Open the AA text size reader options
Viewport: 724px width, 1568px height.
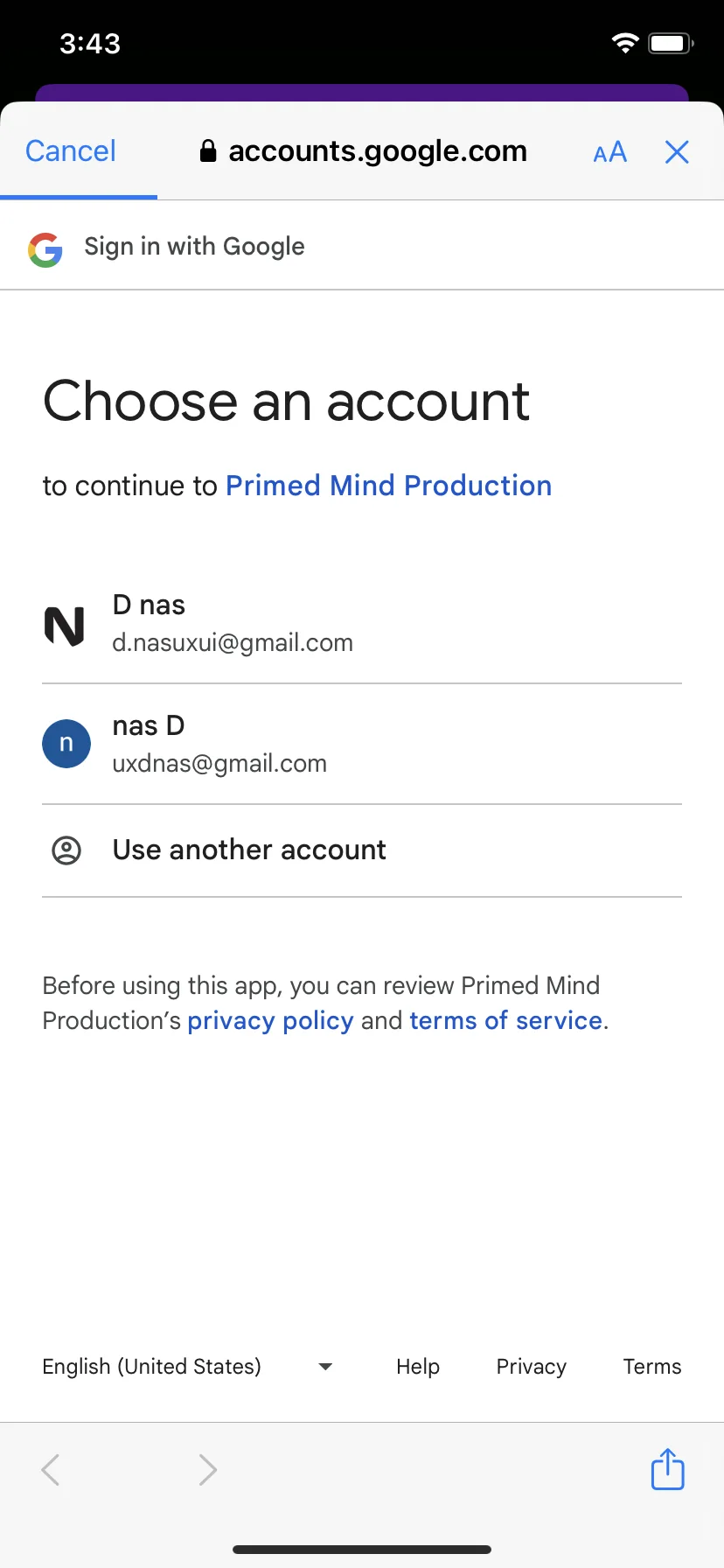coord(609,152)
